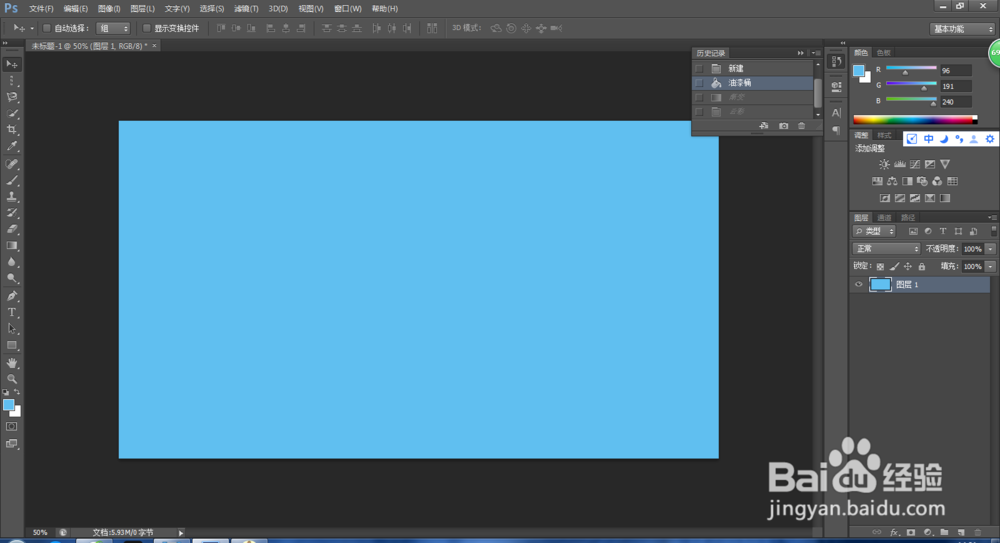Viewport: 1000px width, 543px height.
Task: Select the Horizontal Type tool
Action: coord(11,313)
